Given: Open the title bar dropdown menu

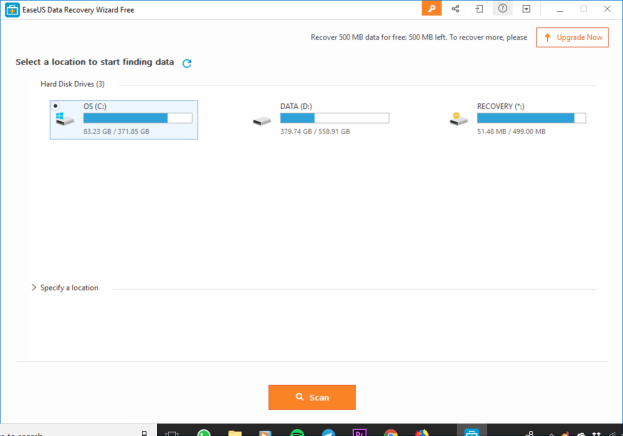Looking at the screenshot, I should tap(525, 8).
